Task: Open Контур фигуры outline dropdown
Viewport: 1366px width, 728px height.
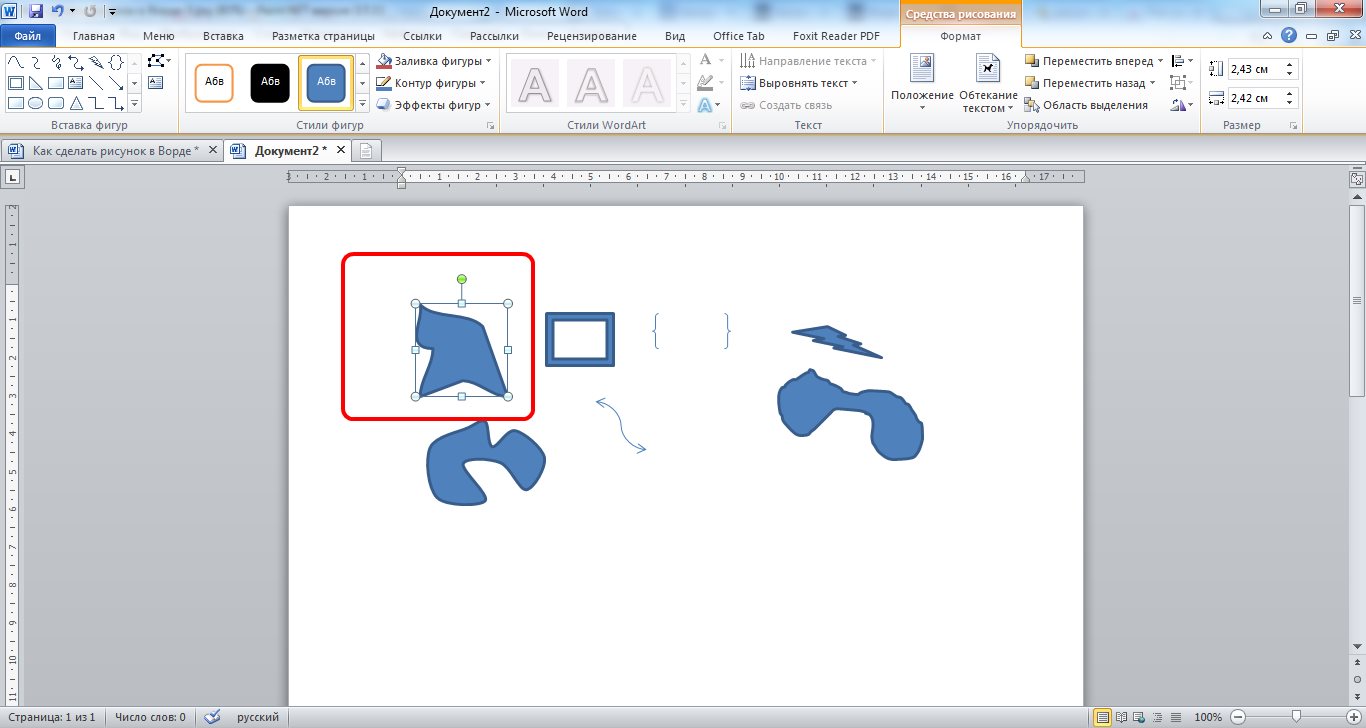Action: tap(432, 83)
